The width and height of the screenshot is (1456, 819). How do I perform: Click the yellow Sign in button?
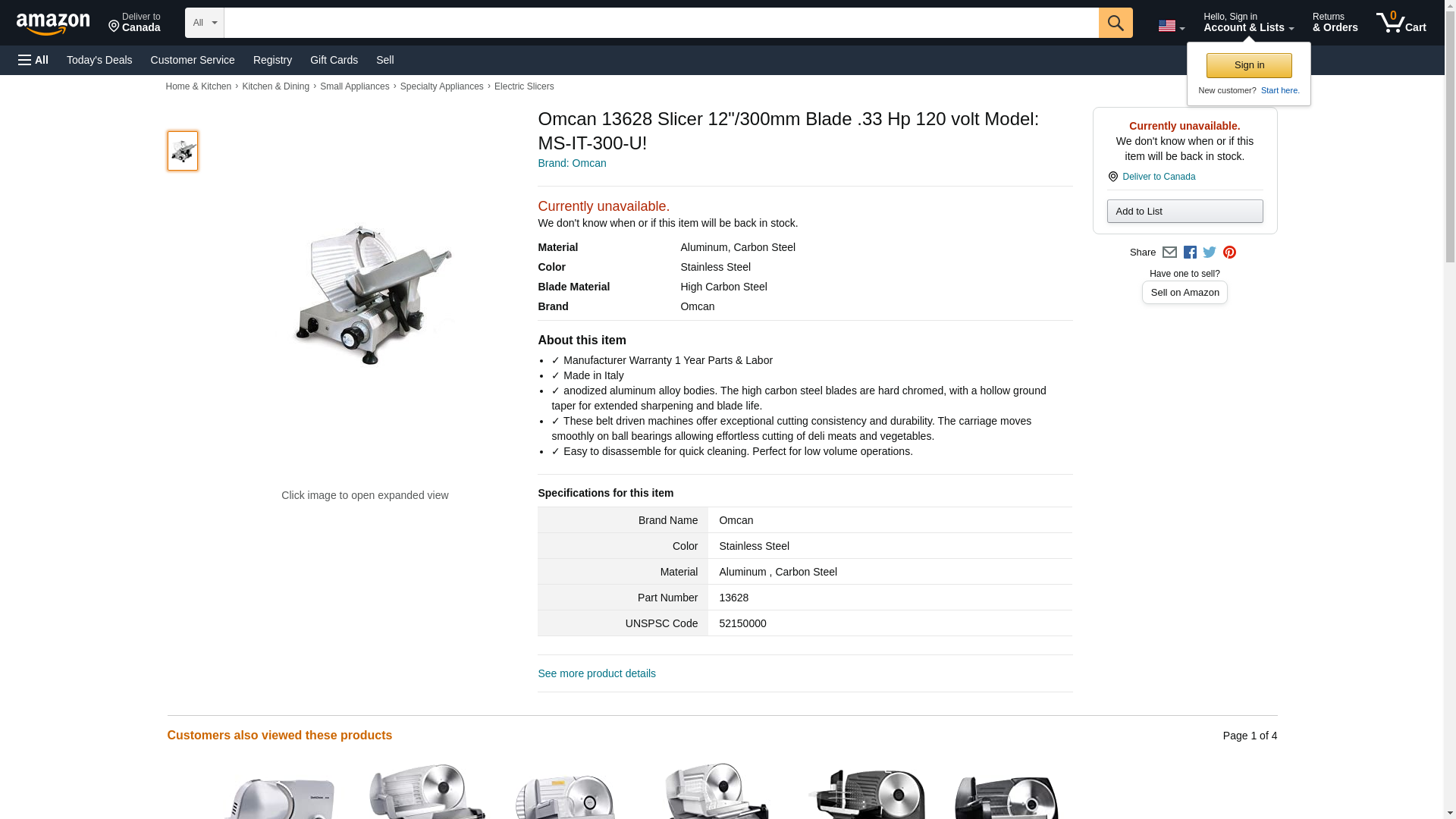pos(1249,65)
